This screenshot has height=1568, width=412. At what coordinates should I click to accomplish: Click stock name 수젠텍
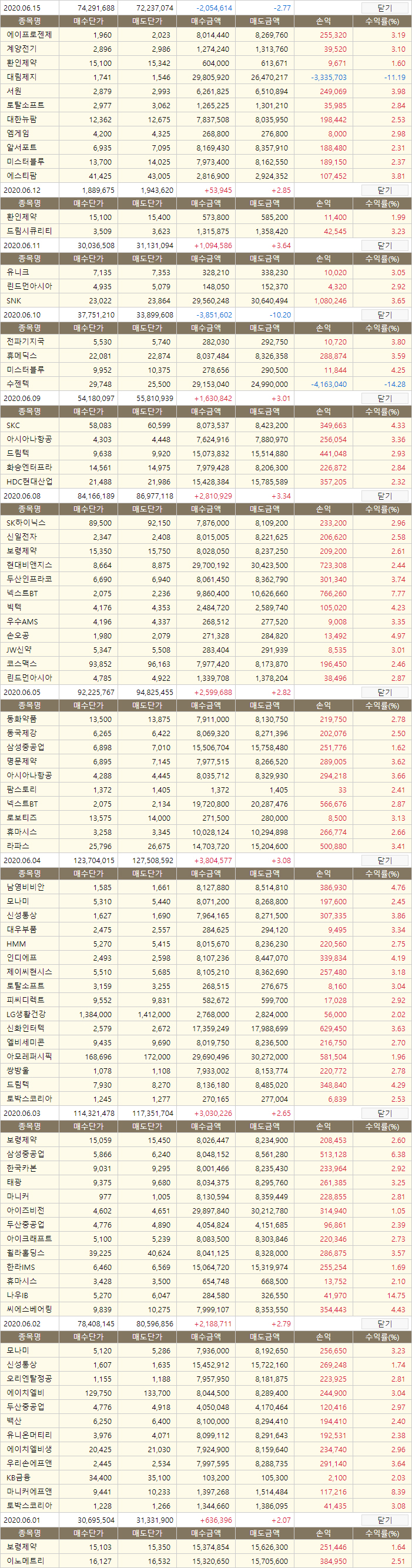click(x=18, y=384)
